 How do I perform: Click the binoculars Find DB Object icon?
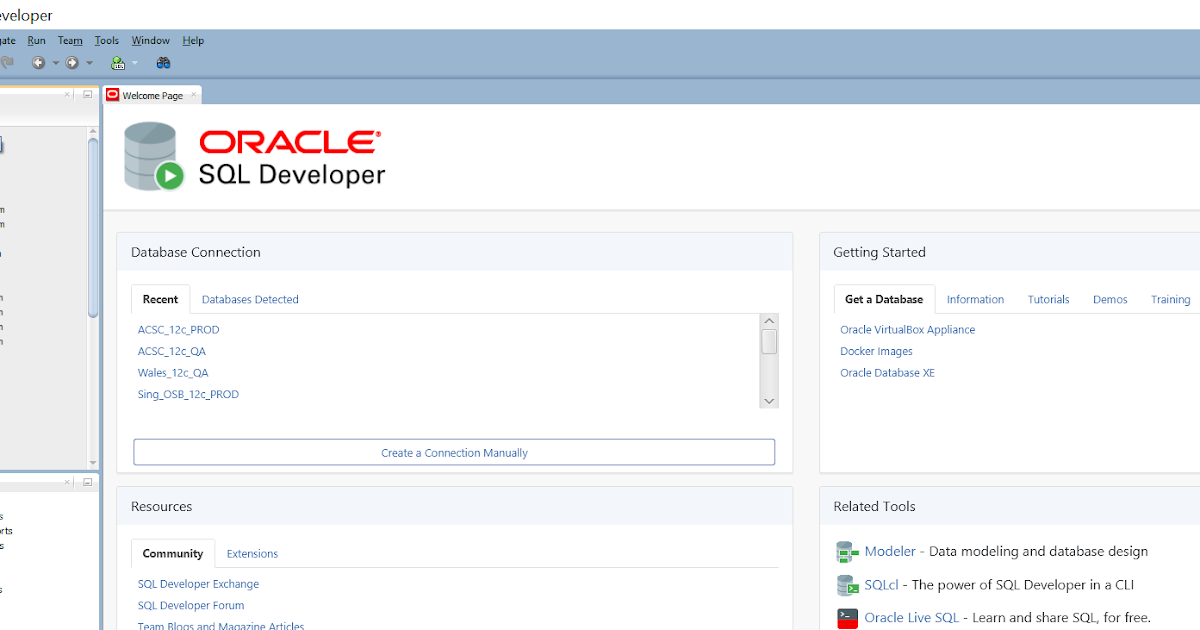(163, 63)
